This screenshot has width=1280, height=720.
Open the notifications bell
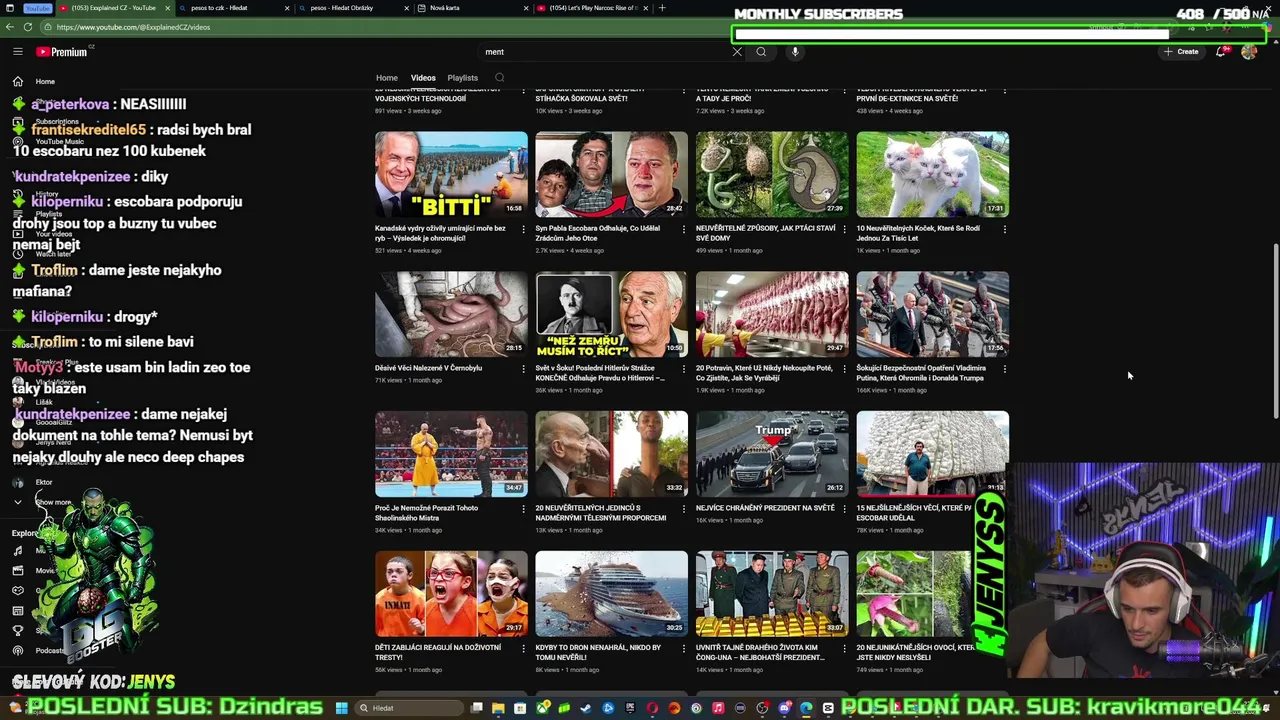1221,51
